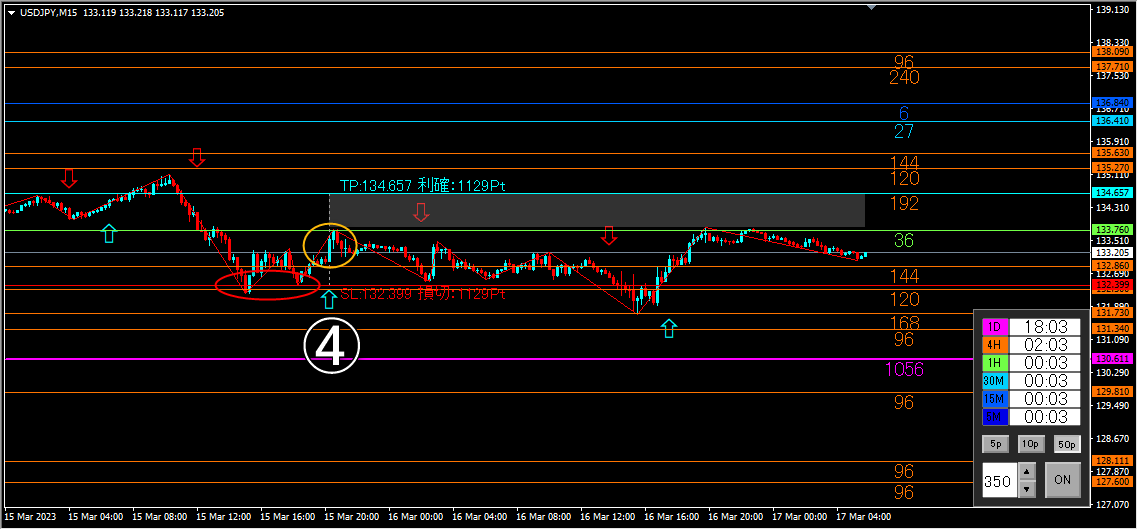Click the cyan level label 27
Image resolution: width=1138 pixels, height=530 pixels.
pos(904,132)
